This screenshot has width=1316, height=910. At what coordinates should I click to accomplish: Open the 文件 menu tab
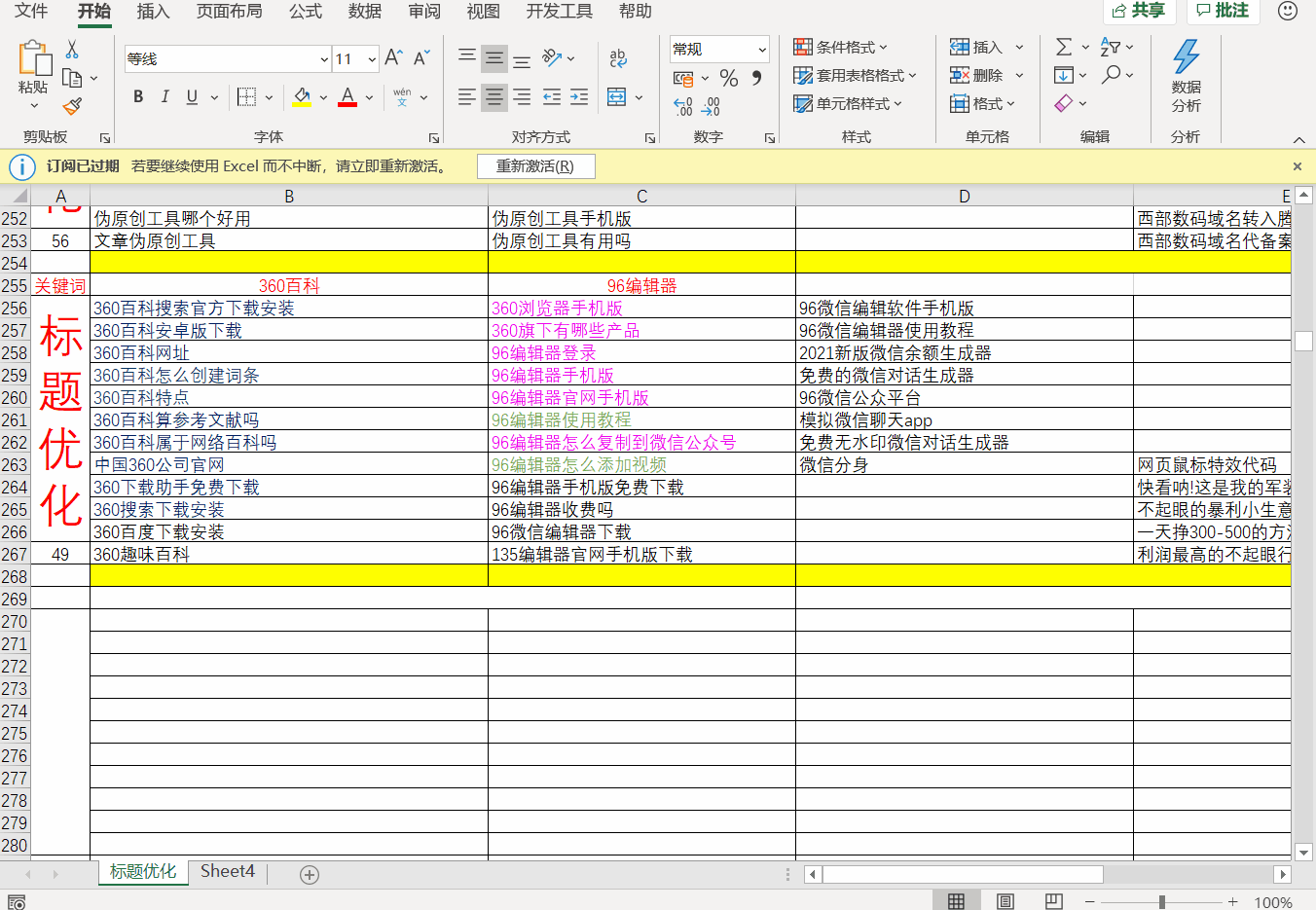coord(31,11)
